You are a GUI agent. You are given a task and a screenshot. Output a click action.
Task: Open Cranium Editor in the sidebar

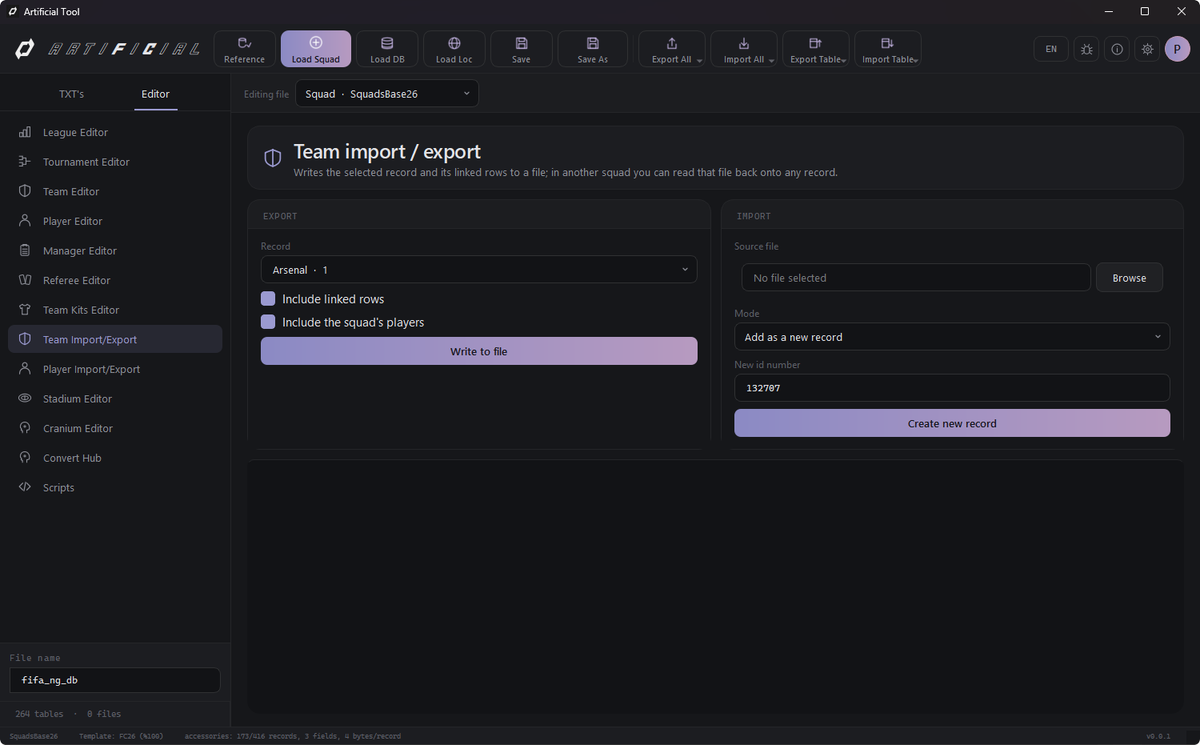(x=115, y=428)
